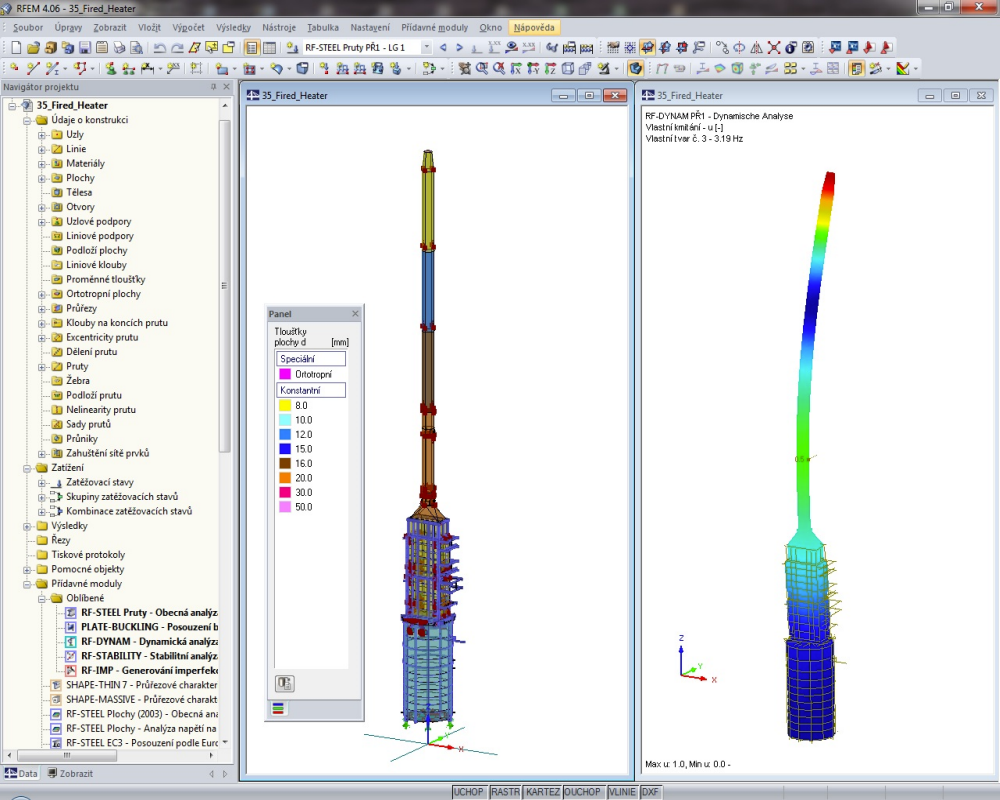Viewport: 1000px width, 800px height.
Task: Click the previous load case arrow
Action: point(443,47)
